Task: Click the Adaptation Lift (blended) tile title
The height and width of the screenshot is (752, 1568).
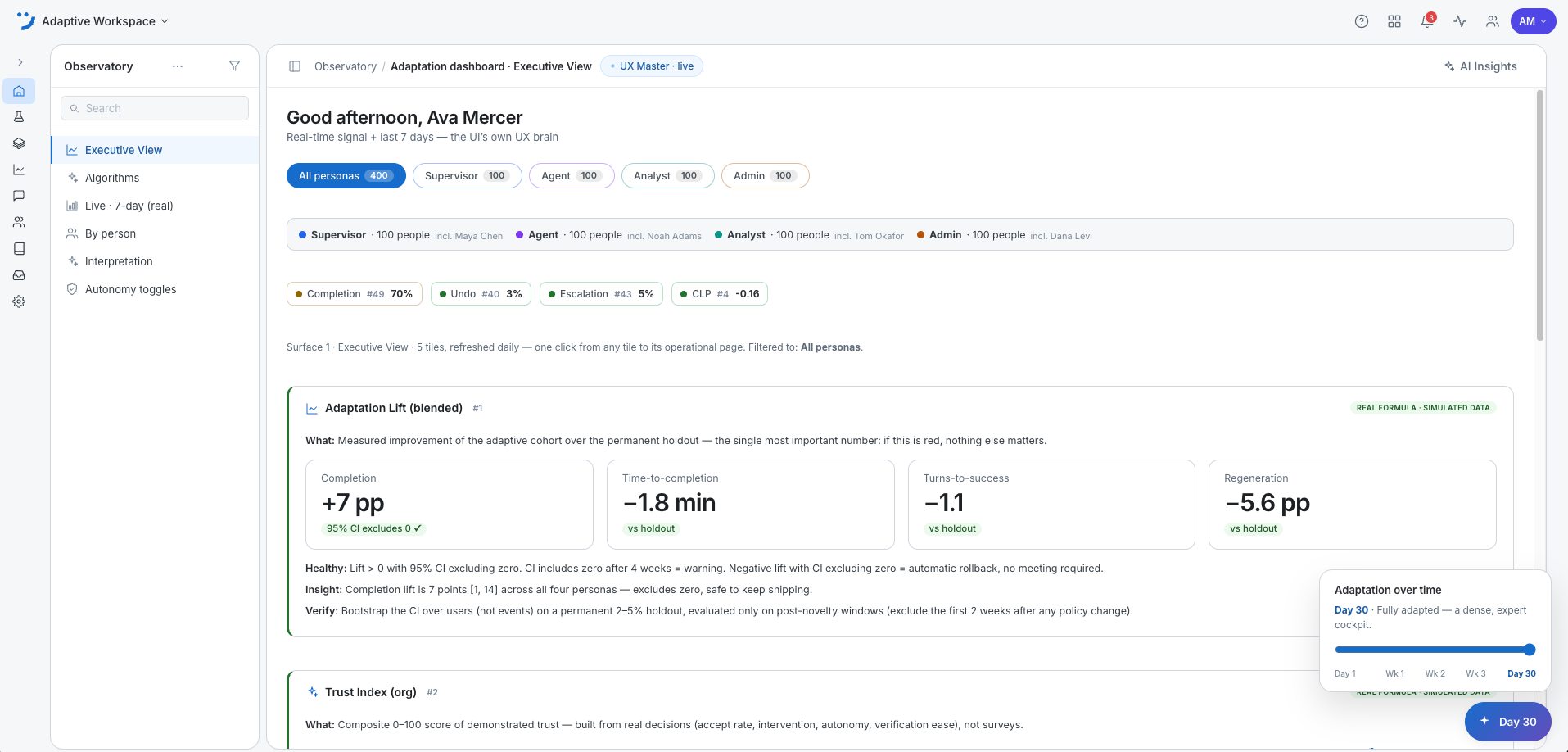Action: click(x=394, y=408)
